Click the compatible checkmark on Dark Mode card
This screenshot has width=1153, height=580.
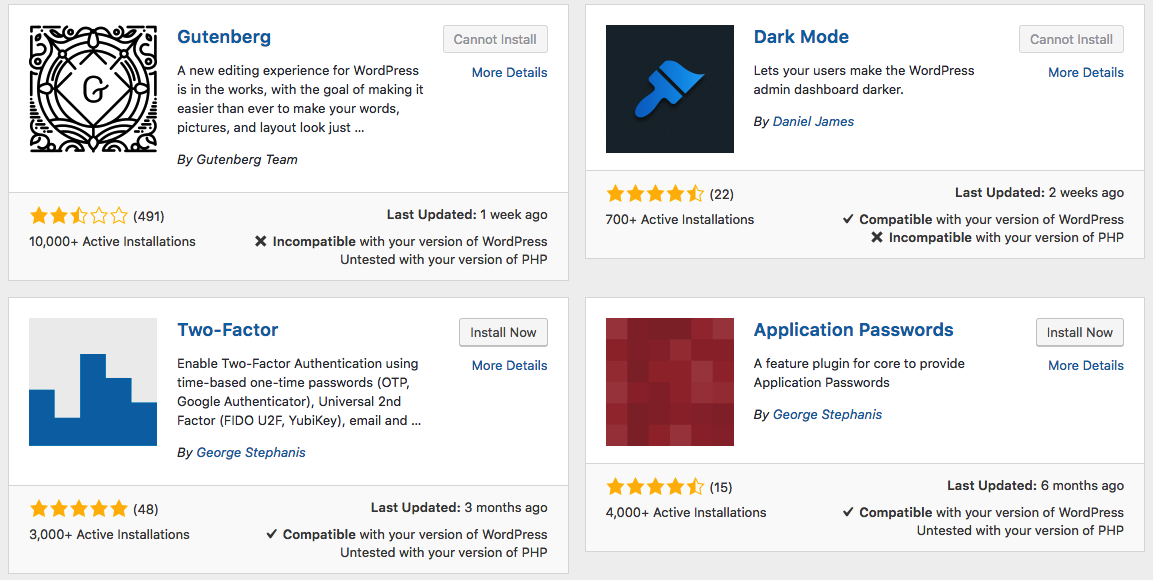pos(848,219)
